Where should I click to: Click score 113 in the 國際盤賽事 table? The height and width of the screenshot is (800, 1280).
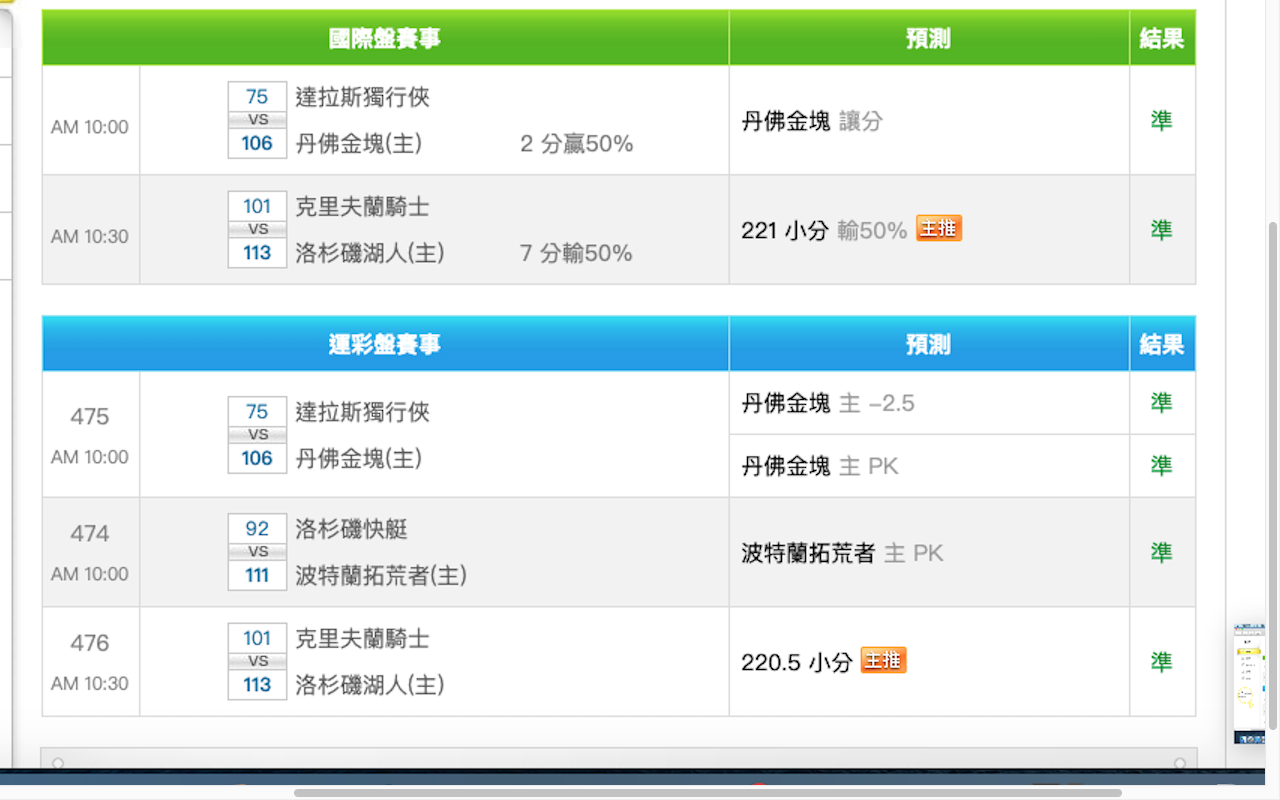(x=257, y=253)
